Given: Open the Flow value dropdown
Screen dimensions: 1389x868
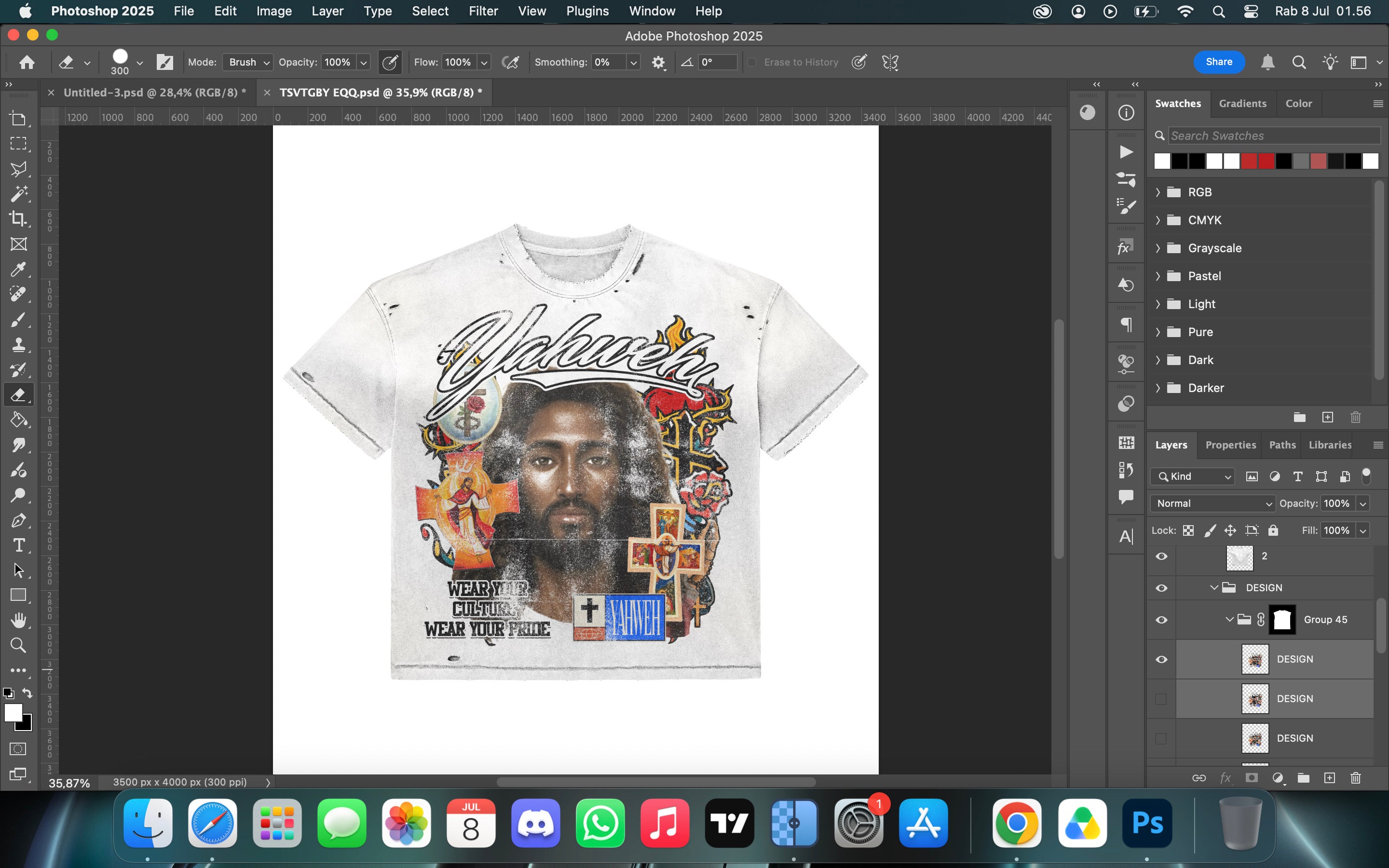Looking at the screenshot, I should pos(484,62).
